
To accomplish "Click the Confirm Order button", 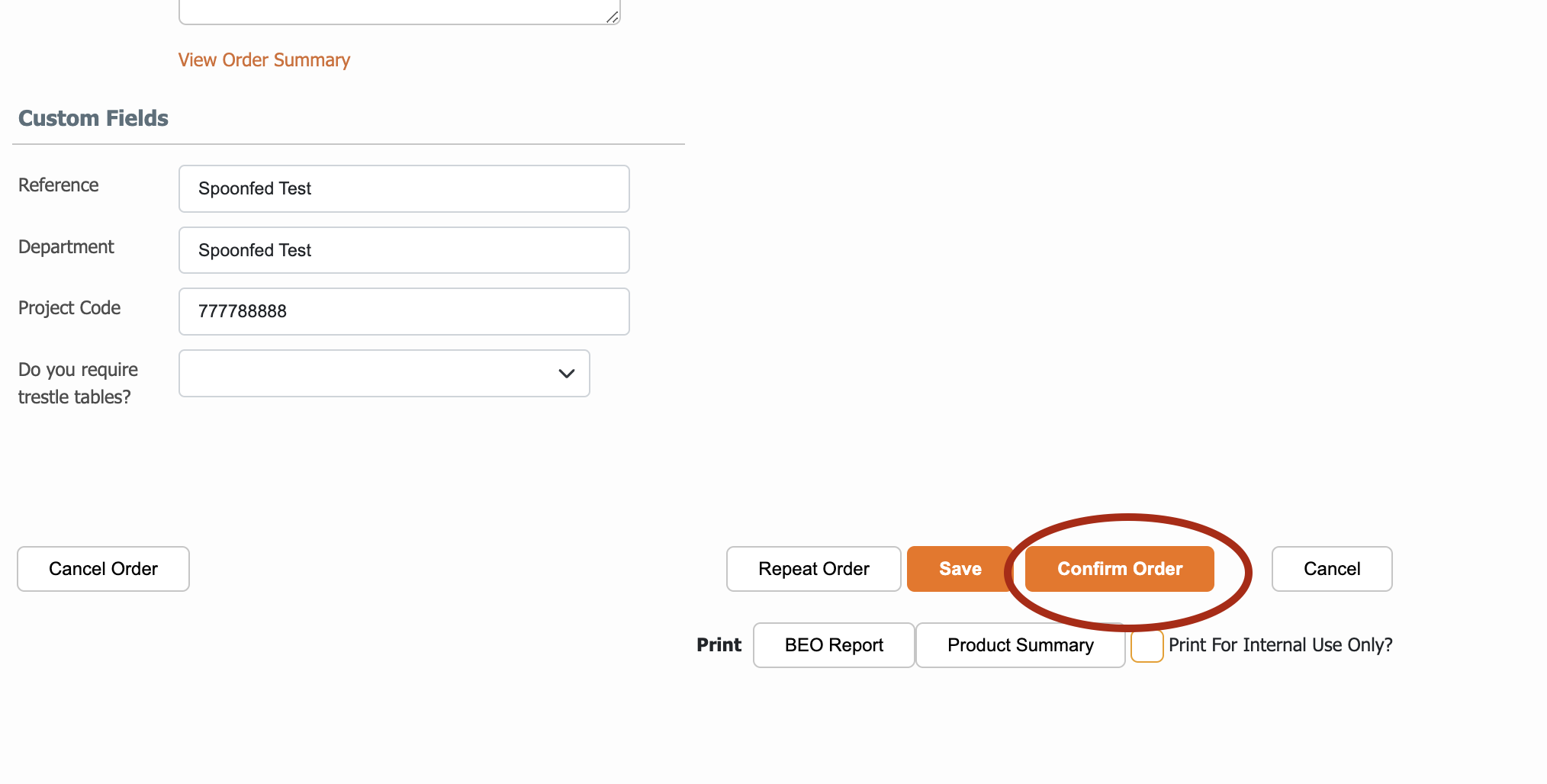I will pyautogui.click(x=1119, y=569).
